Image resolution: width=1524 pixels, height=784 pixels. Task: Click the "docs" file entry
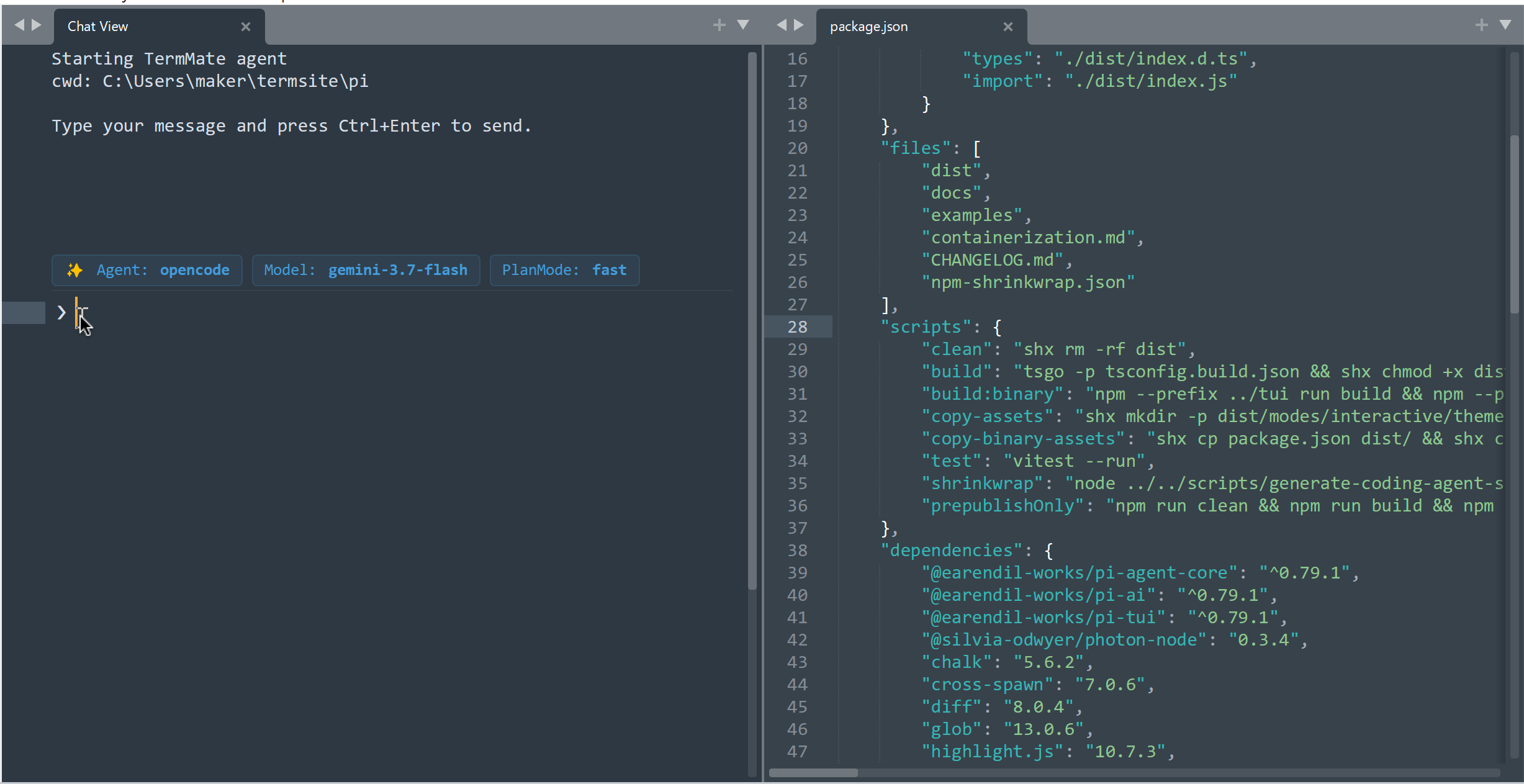pyautogui.click(x=952, y=192)
